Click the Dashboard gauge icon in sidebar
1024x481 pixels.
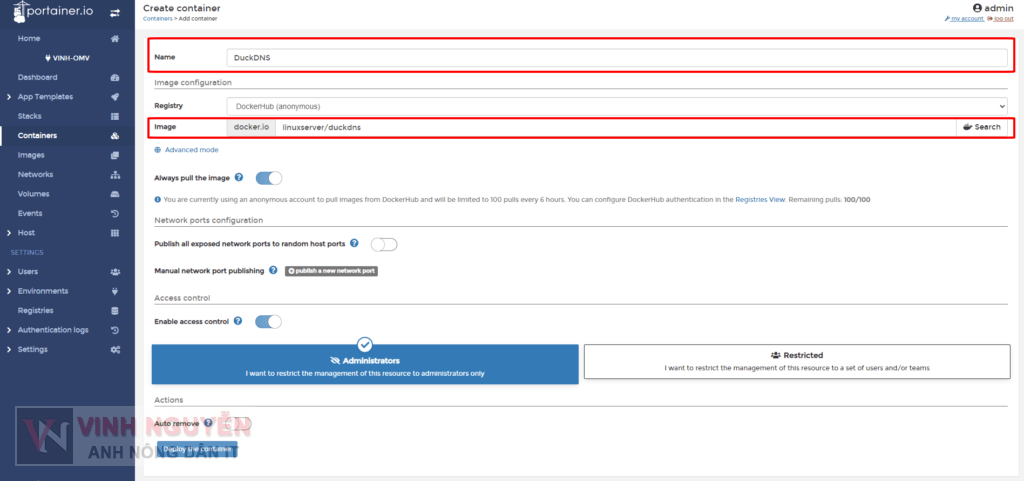[x=115, y=78]
